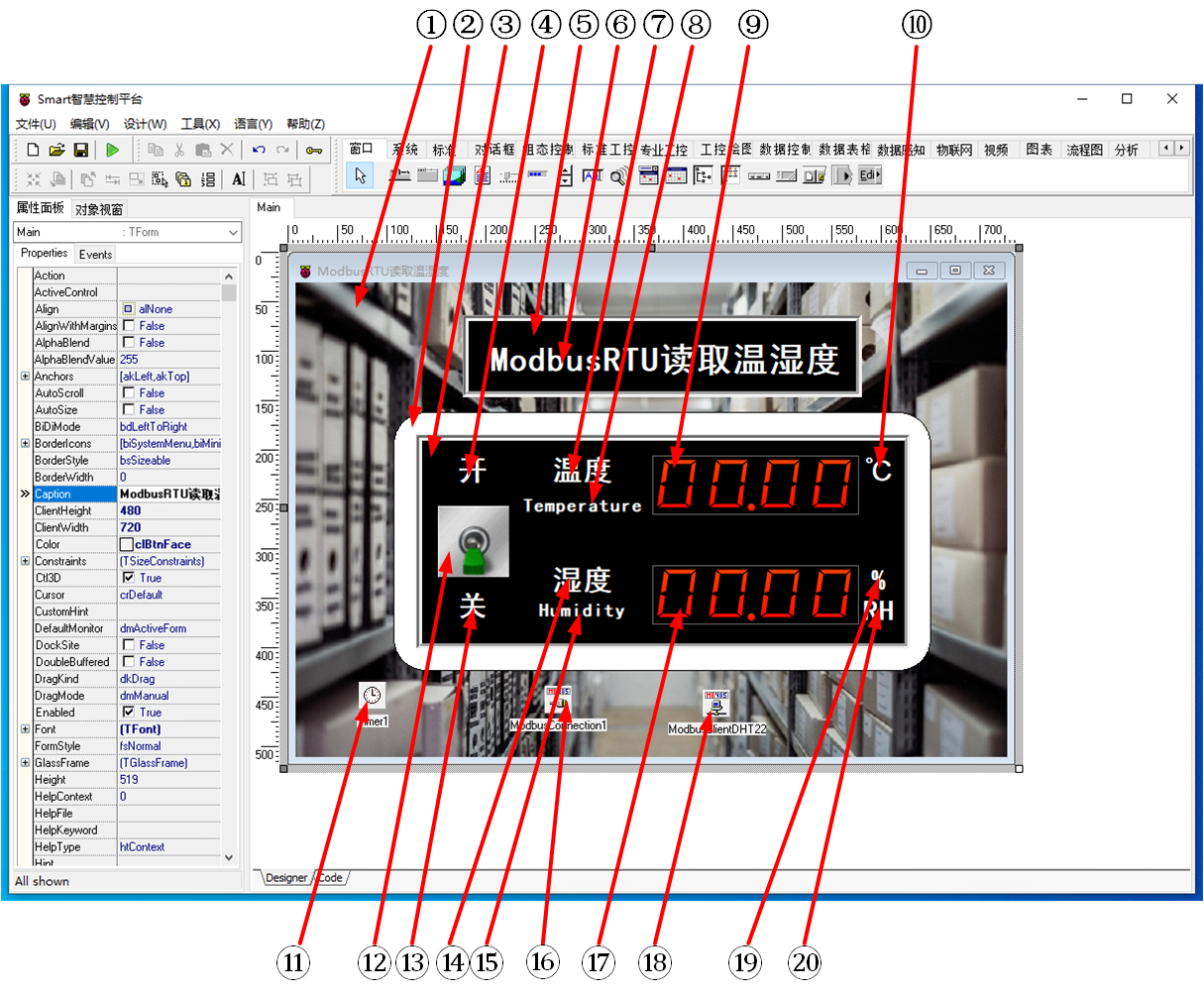Click the ClientWidth value 720

pos(131,528)
